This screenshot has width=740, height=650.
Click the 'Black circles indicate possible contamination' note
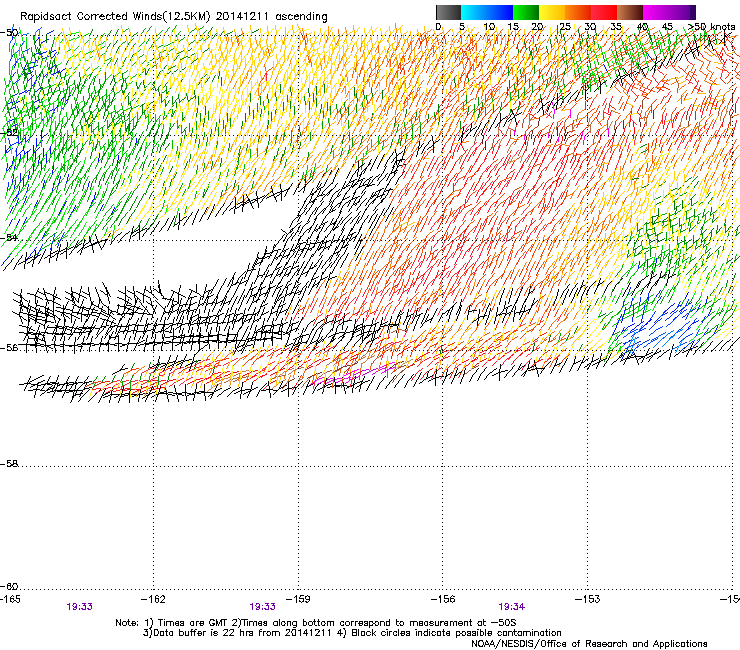click(x=450, y=633)
